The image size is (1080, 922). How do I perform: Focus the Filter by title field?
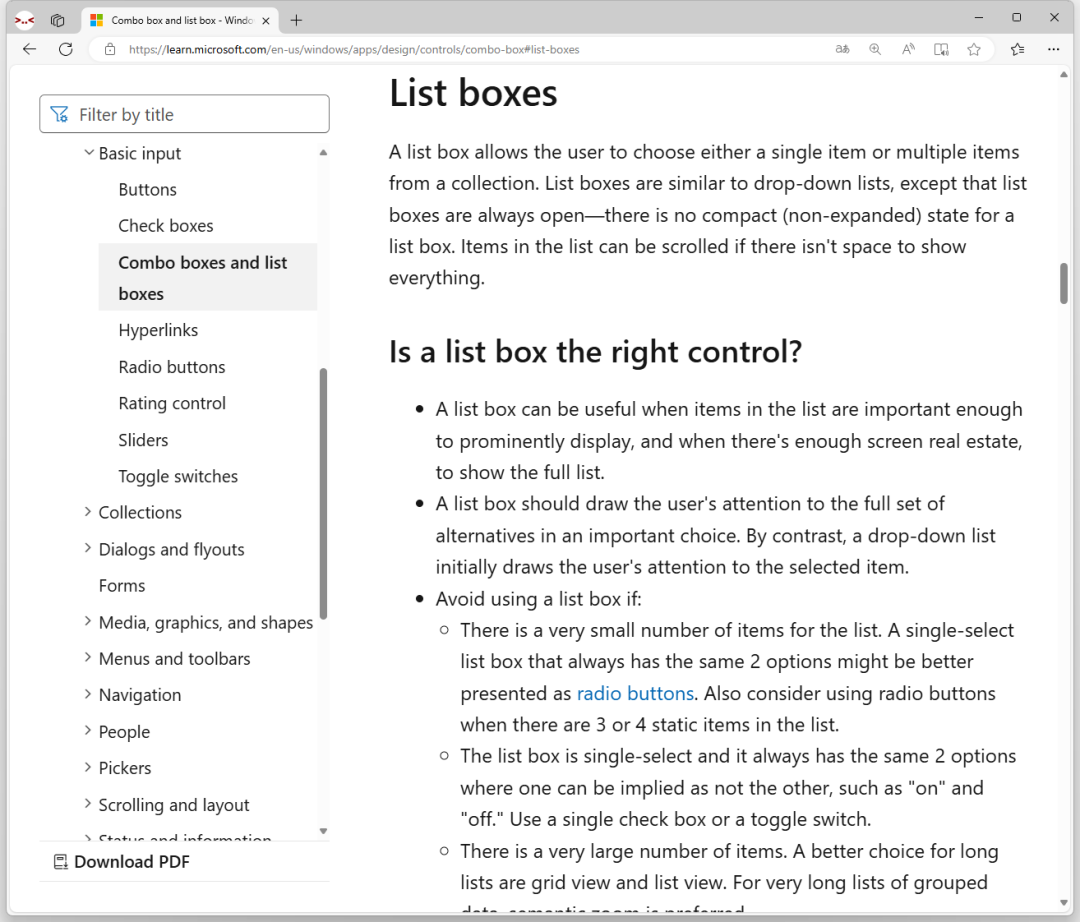tap(184, 114)
